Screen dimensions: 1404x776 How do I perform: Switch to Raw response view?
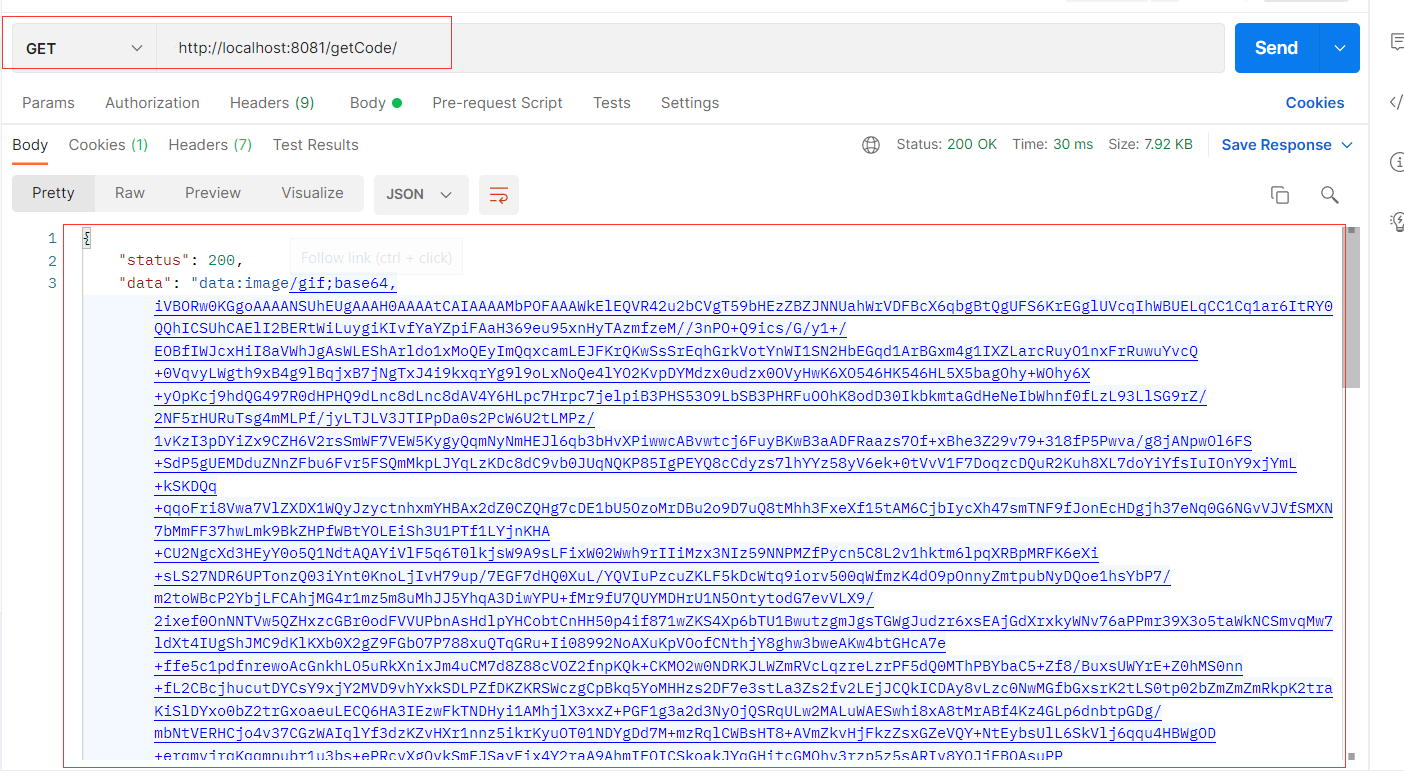(130, 192)
